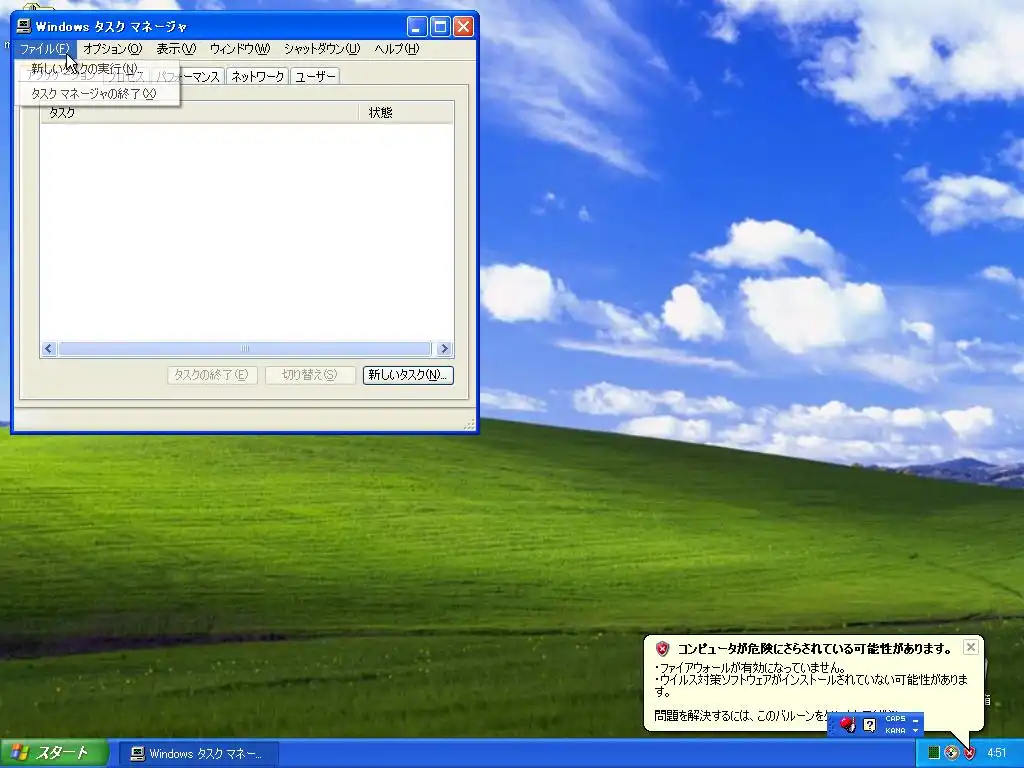Image resolution: width=1024 pixels, height=768 pixels.
Task: Click the red security shield tray icon
Action: [969, 752]
